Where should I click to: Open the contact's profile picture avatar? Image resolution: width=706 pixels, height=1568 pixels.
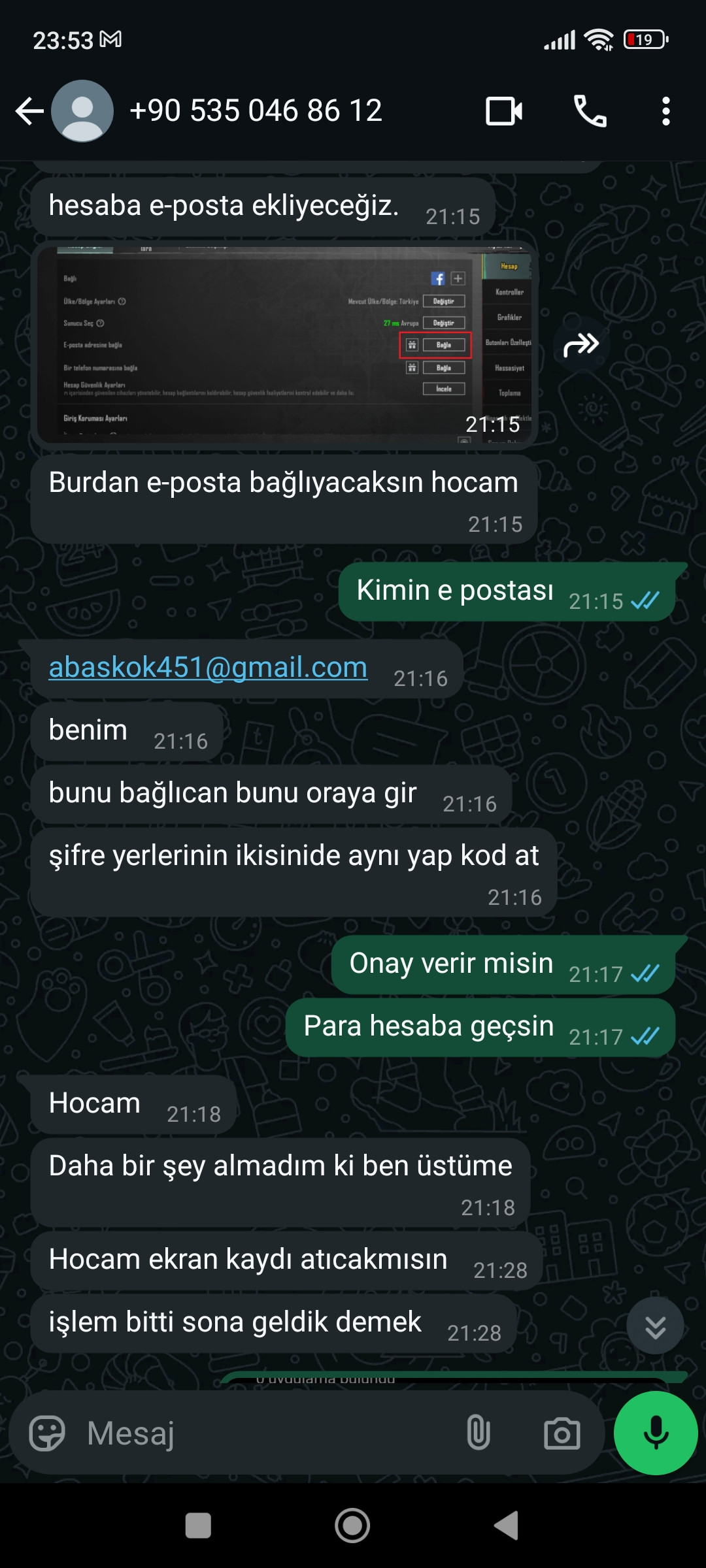click(x=82, y=111)
